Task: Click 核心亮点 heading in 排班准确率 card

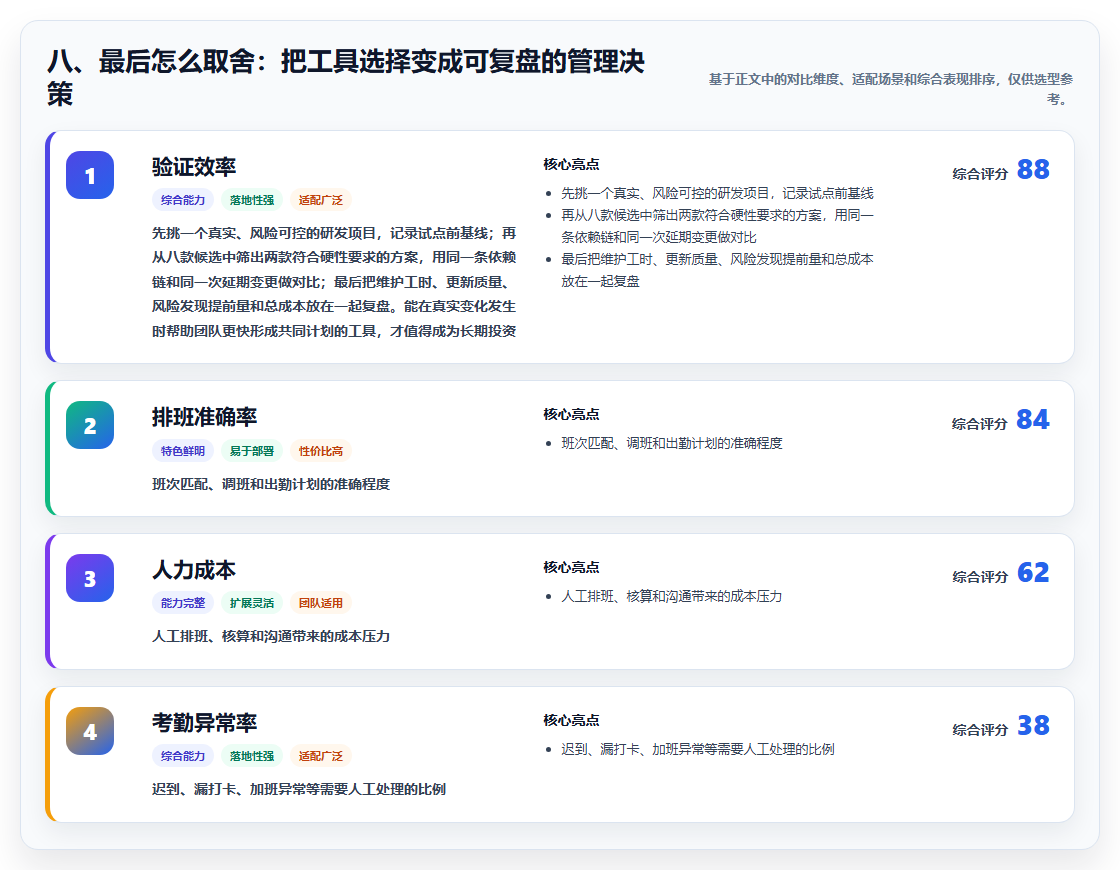Action: pos(571,414)
